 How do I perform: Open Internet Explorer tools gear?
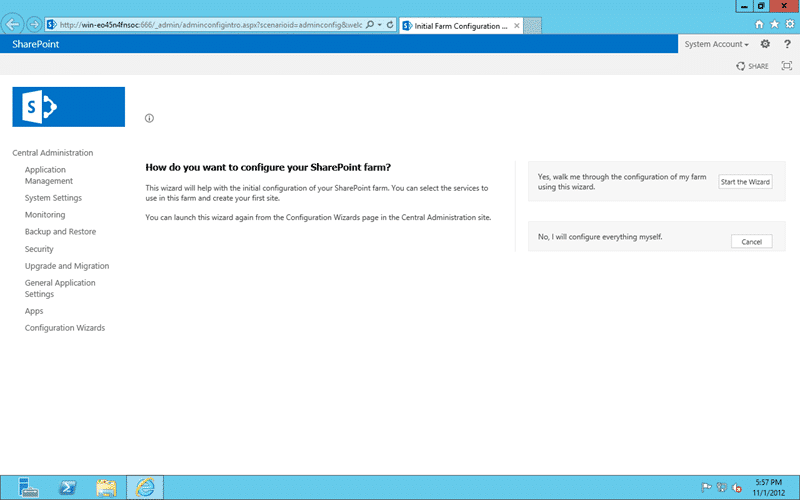(x=790, y=24)
